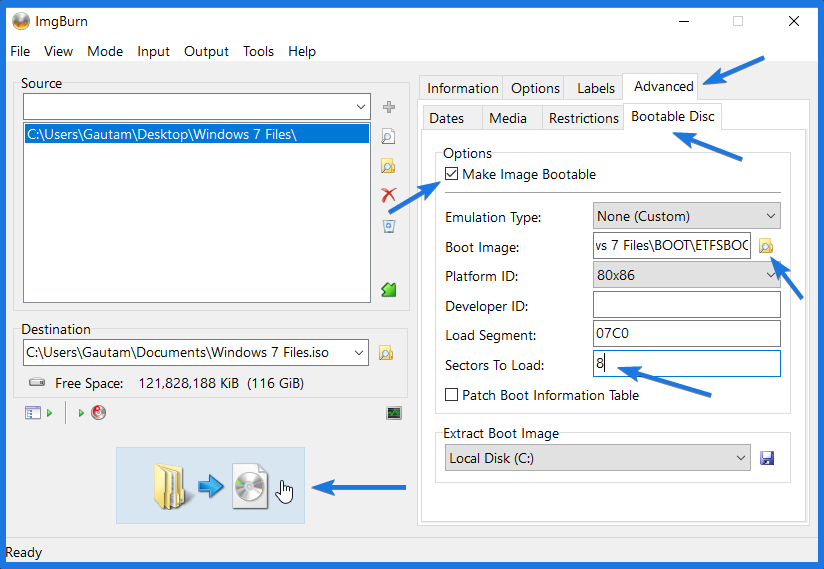The width and height of the screenshot is (824, 569).
Task: Open the View menu
Action: [x=58, y=51]
